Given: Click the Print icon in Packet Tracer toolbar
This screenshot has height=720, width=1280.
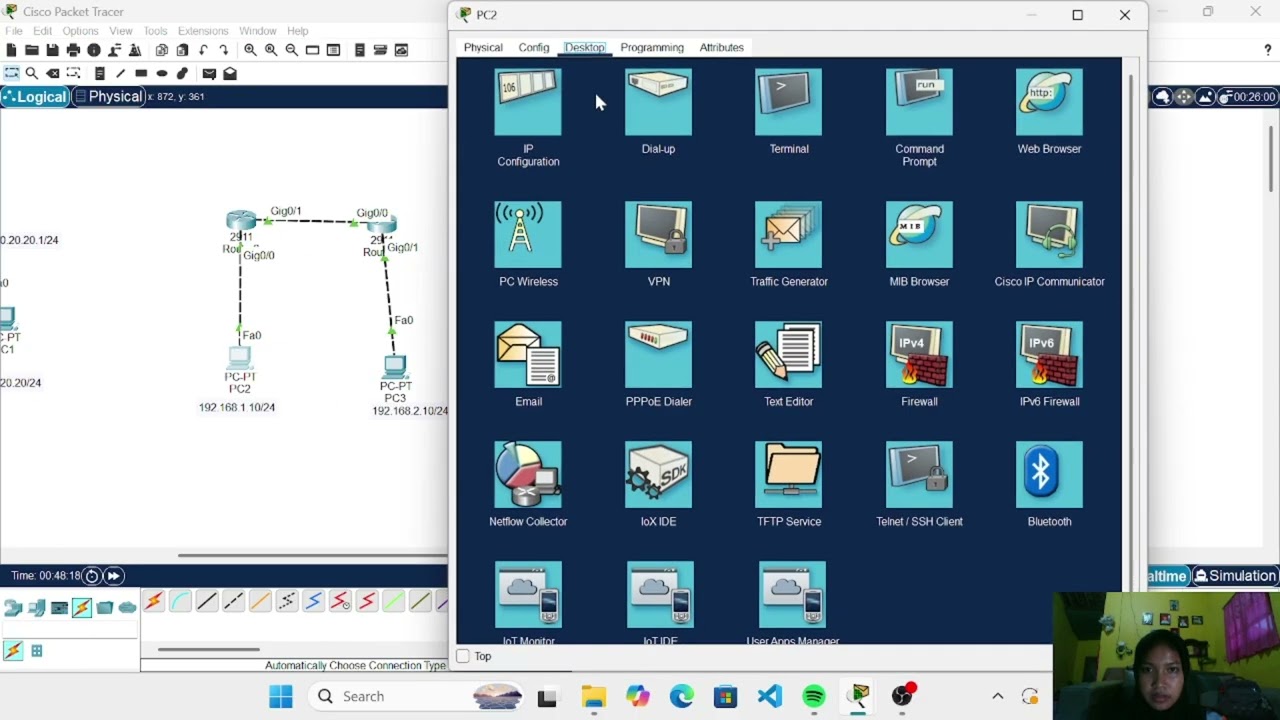Looking at the screenshot, I should click(73, 50).
